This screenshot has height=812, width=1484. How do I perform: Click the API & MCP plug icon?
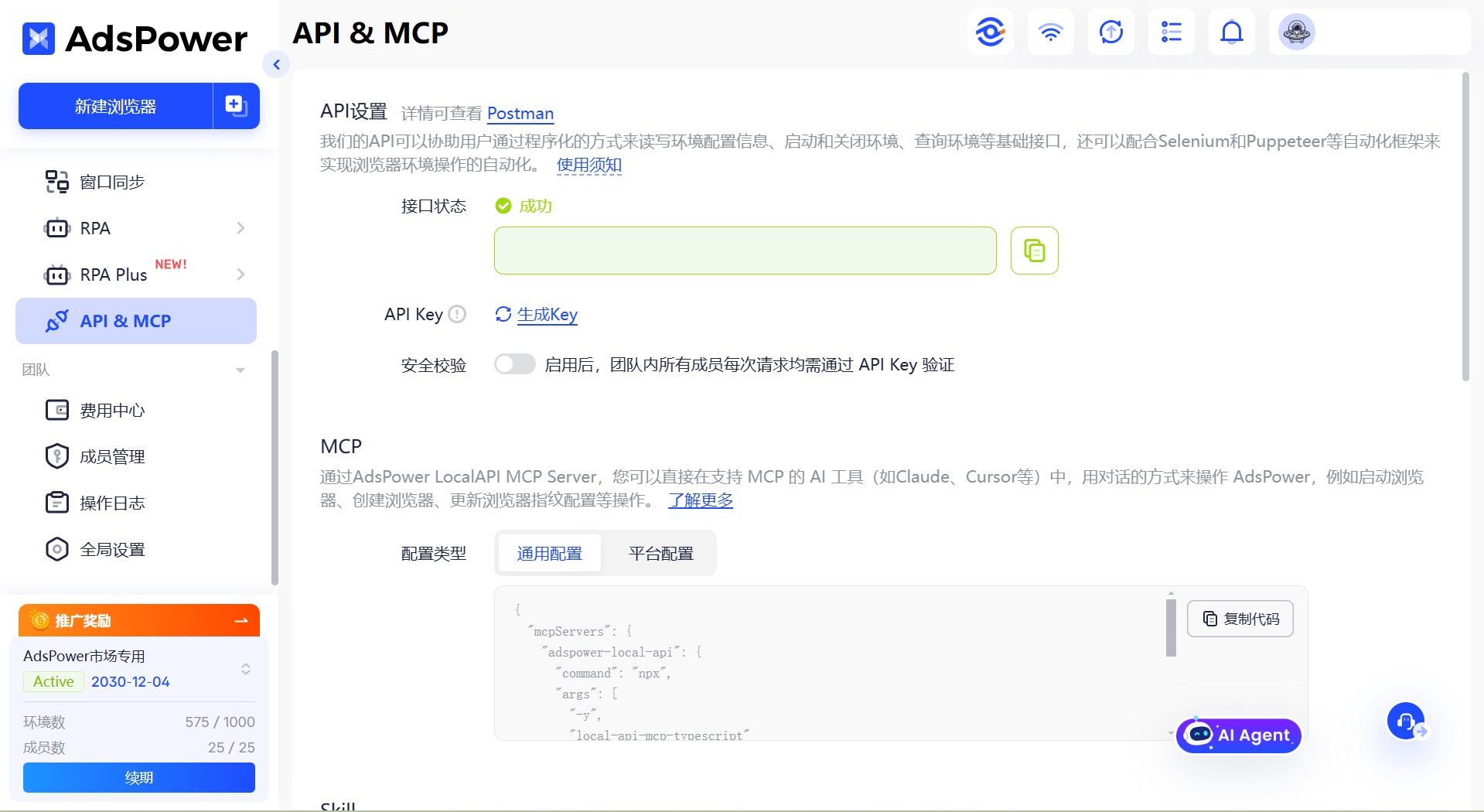point(56,321)
